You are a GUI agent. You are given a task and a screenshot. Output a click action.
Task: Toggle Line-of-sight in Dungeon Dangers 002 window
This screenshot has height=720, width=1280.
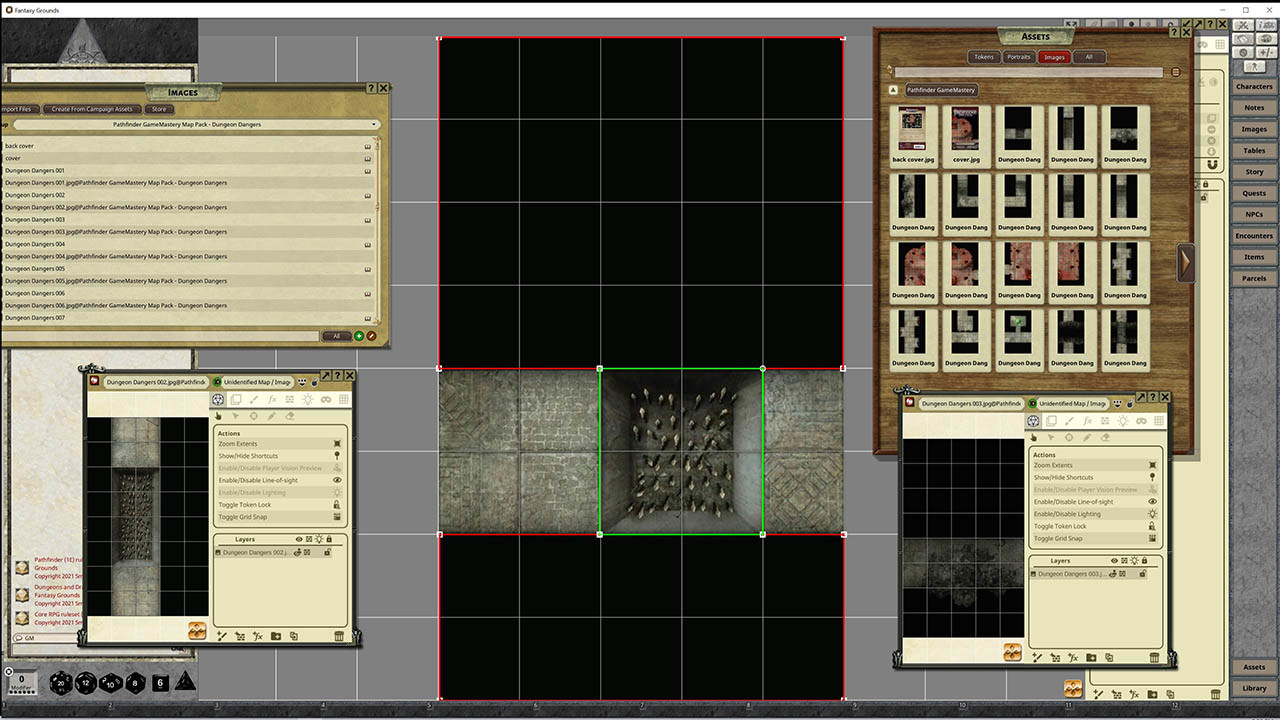coord(280,480)
